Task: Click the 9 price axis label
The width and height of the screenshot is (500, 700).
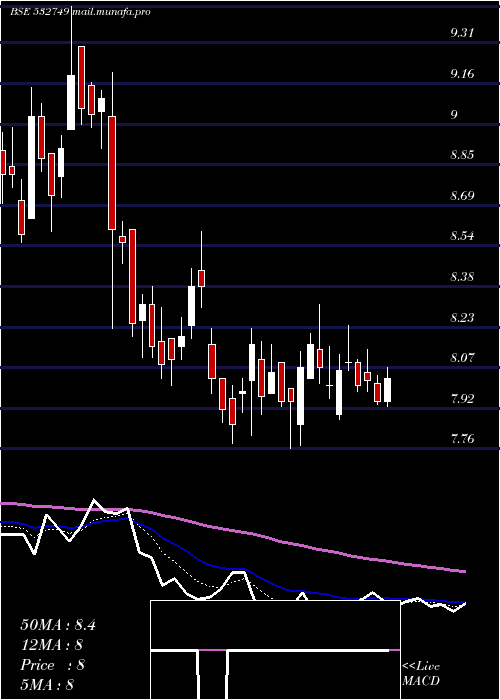Action: click(454, 115)
